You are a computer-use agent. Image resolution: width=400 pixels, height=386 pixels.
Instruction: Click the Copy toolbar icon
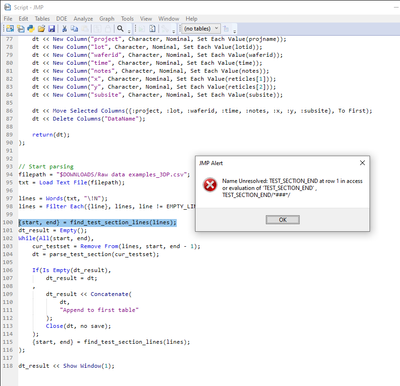[x=75, y=29]
